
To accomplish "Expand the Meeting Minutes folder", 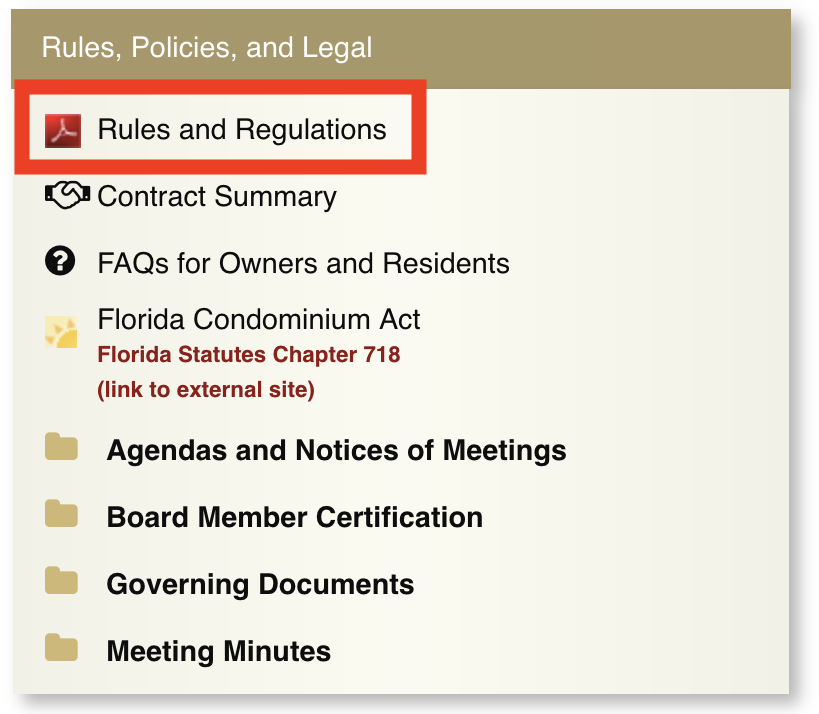I will pos(218,652).
